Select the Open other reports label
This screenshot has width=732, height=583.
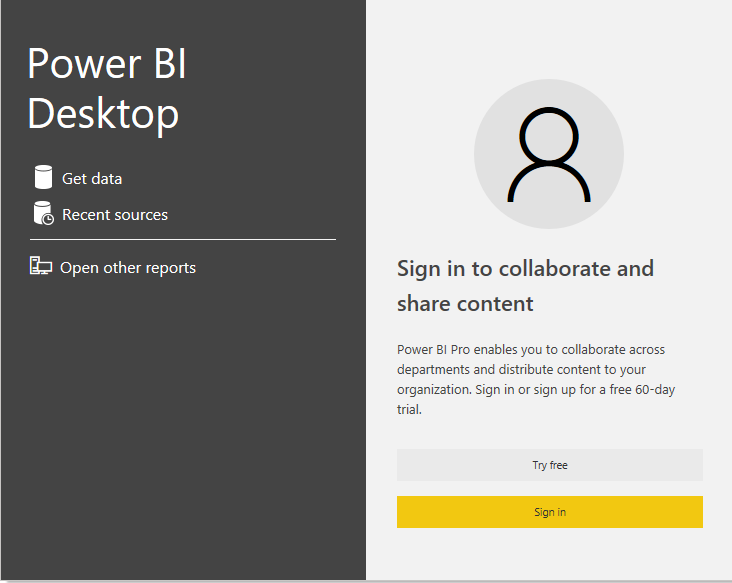point(128,268)
